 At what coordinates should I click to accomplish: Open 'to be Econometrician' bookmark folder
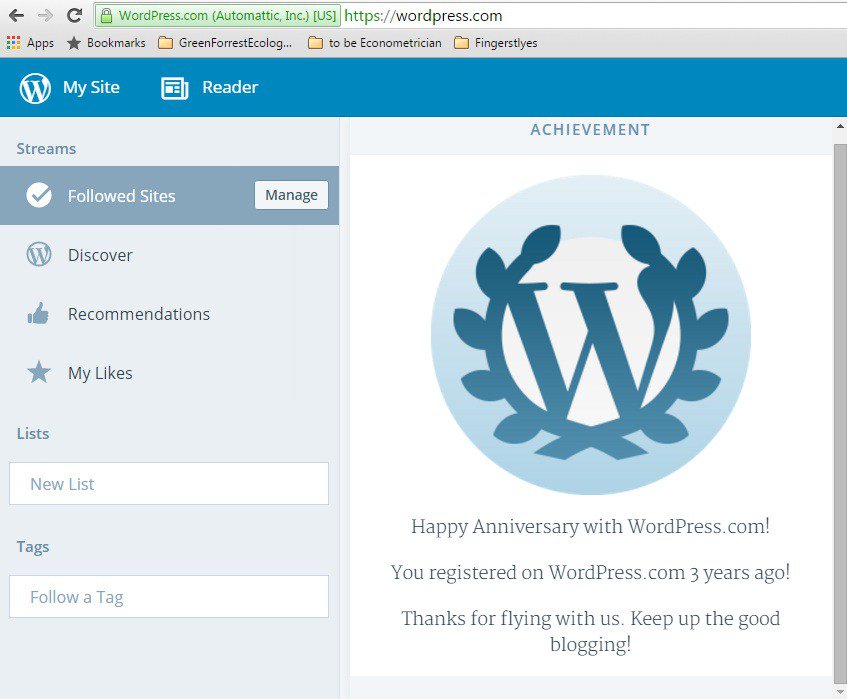point(374,43)
